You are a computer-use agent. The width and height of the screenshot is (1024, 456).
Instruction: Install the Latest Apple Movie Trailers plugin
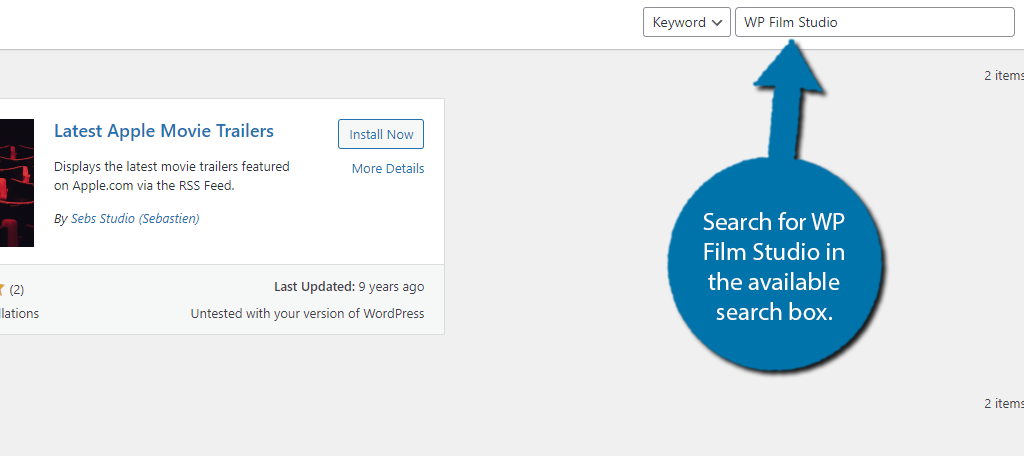pos(381,134)
